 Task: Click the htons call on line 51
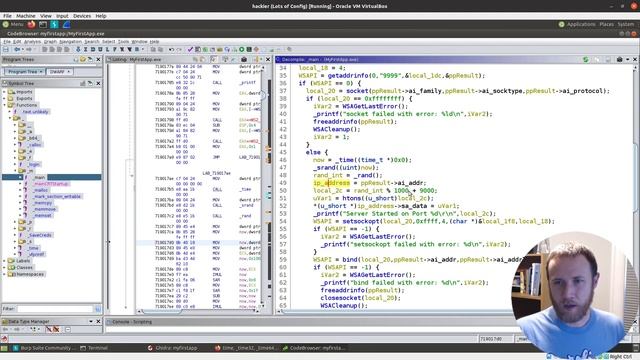click(x=352, y=198)
